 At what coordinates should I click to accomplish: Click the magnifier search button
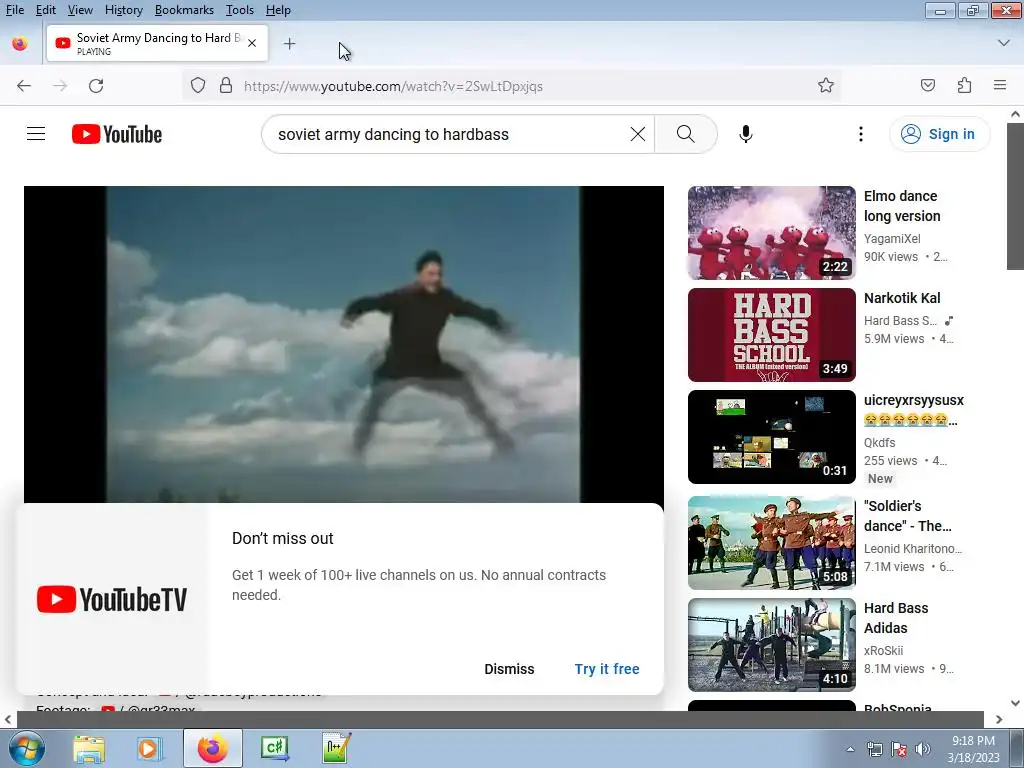pos(686,134)
